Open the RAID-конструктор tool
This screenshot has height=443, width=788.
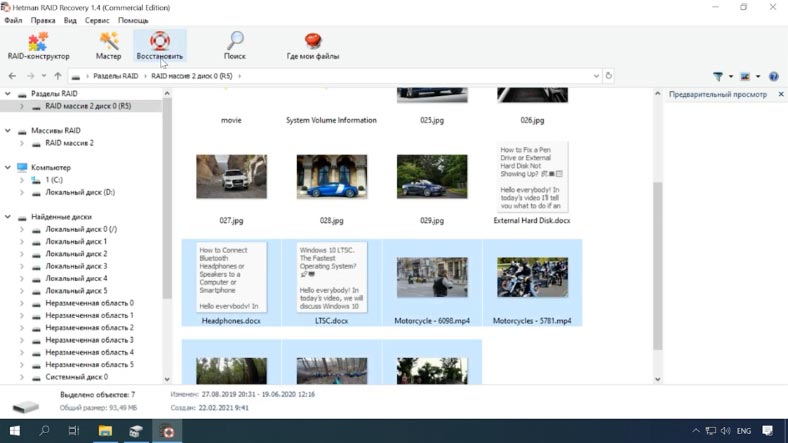click(x=37, y=46)
